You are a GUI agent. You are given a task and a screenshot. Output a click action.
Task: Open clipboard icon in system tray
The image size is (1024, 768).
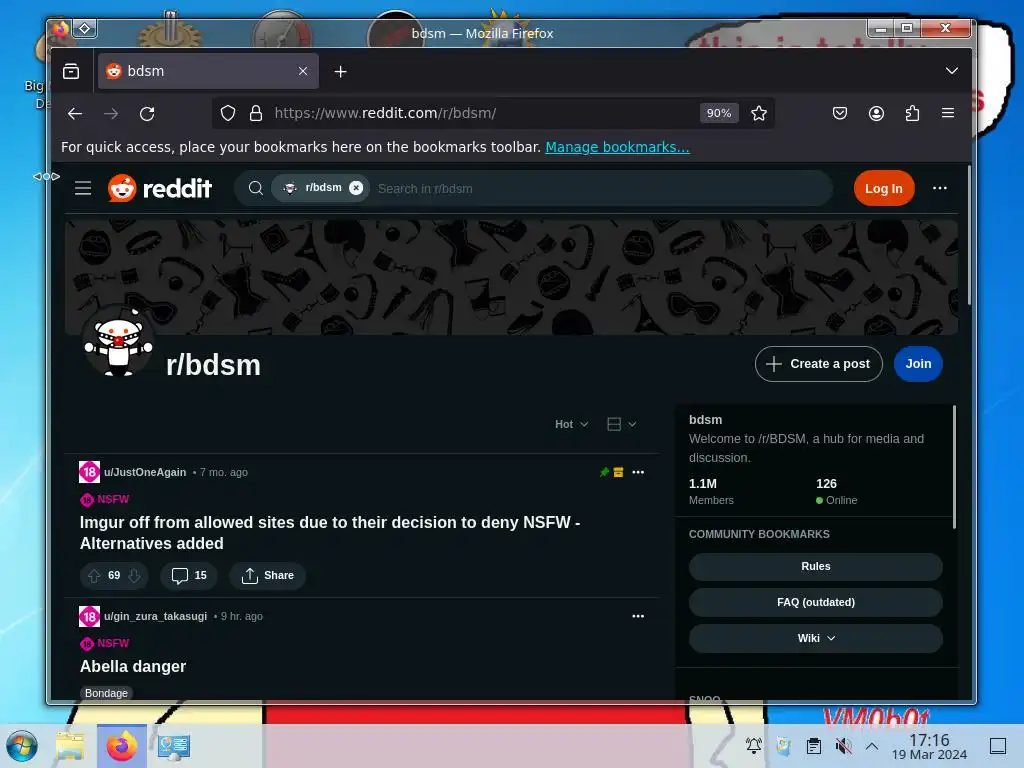(x=814, y=746)
